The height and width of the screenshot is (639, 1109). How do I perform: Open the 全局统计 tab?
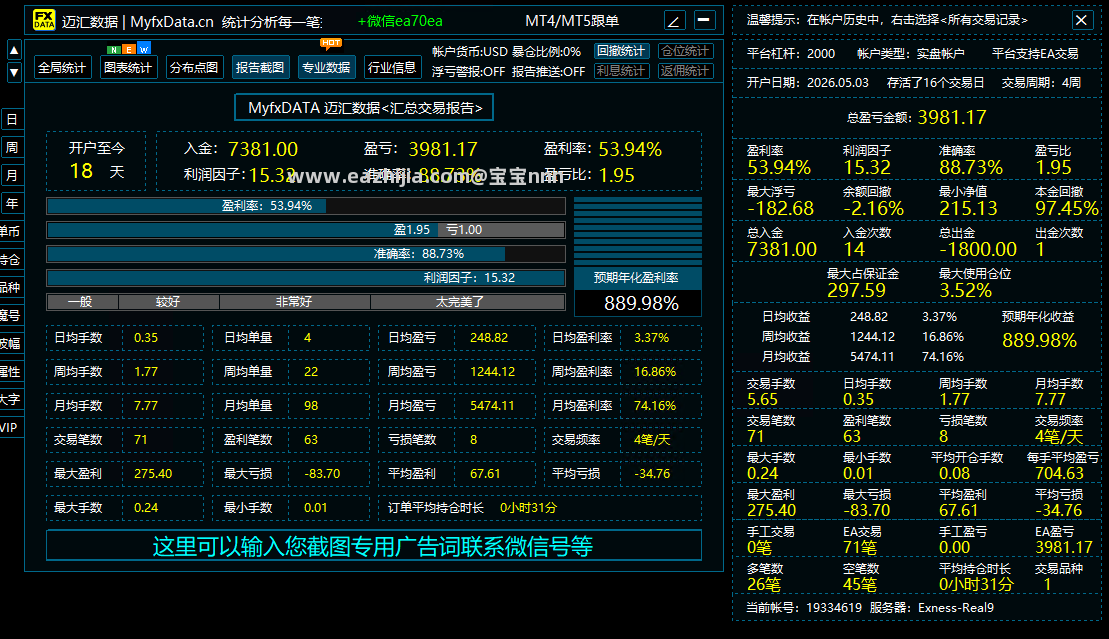tap(62, 67)
